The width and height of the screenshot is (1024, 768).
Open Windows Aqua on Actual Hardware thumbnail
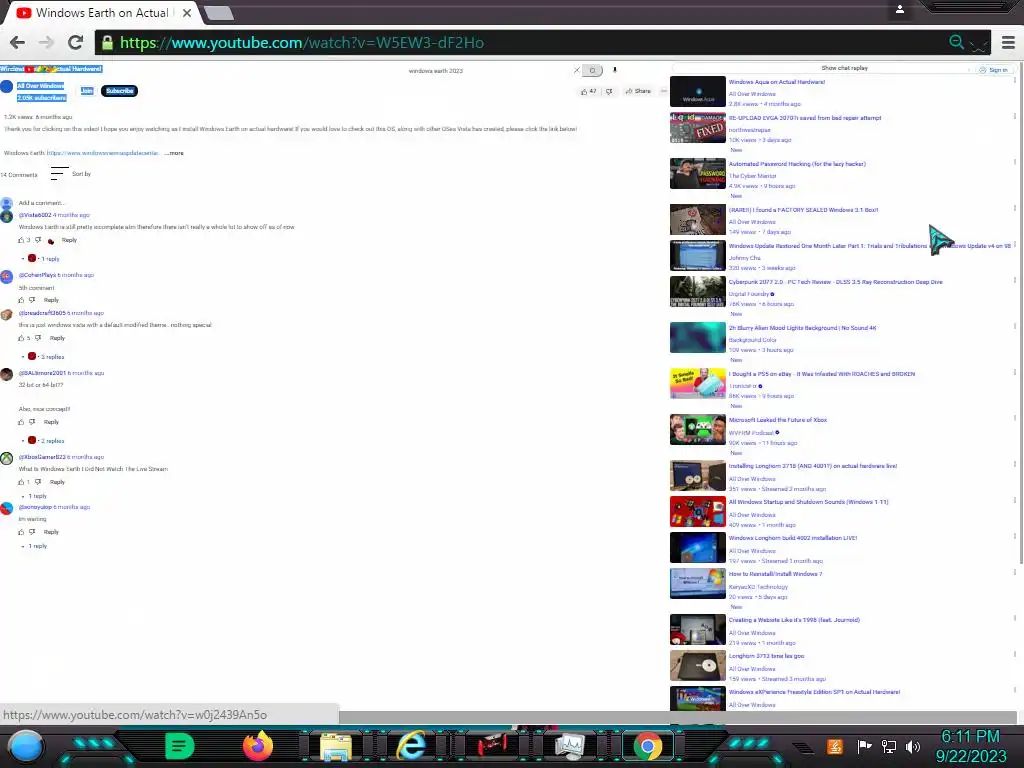pos(697,91)
